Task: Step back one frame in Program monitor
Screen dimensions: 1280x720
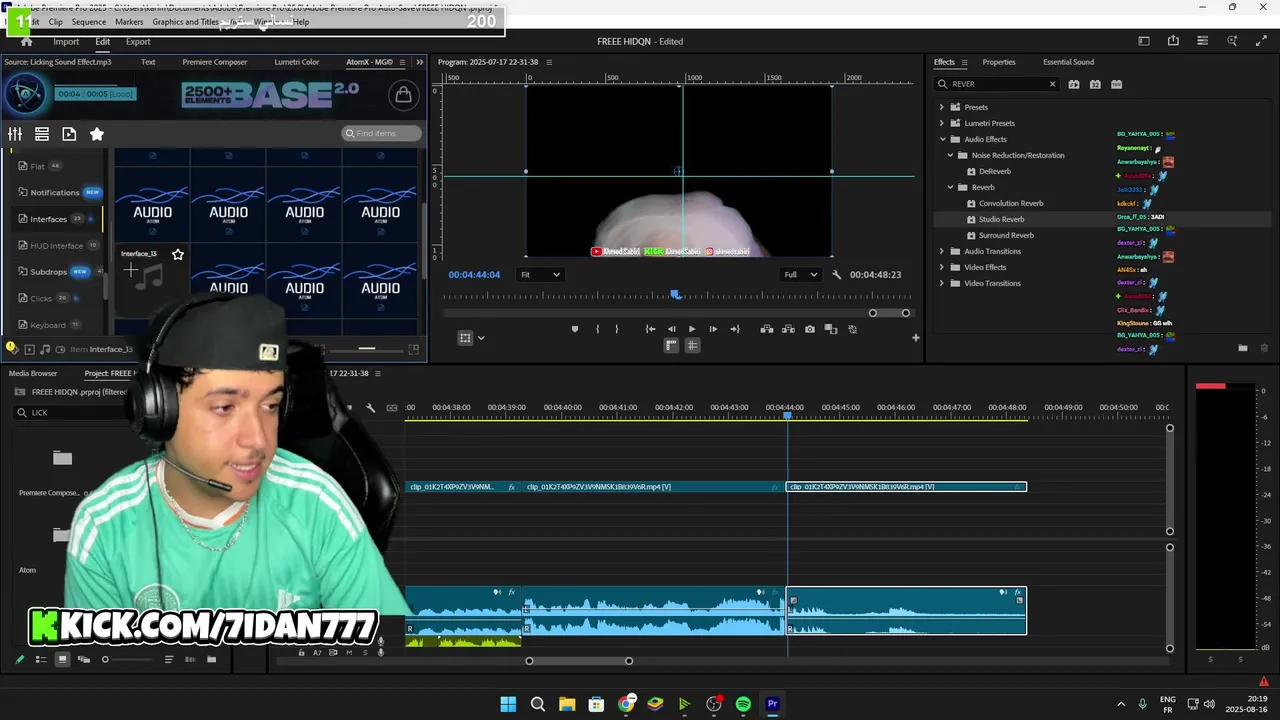Action: point(671,329)
